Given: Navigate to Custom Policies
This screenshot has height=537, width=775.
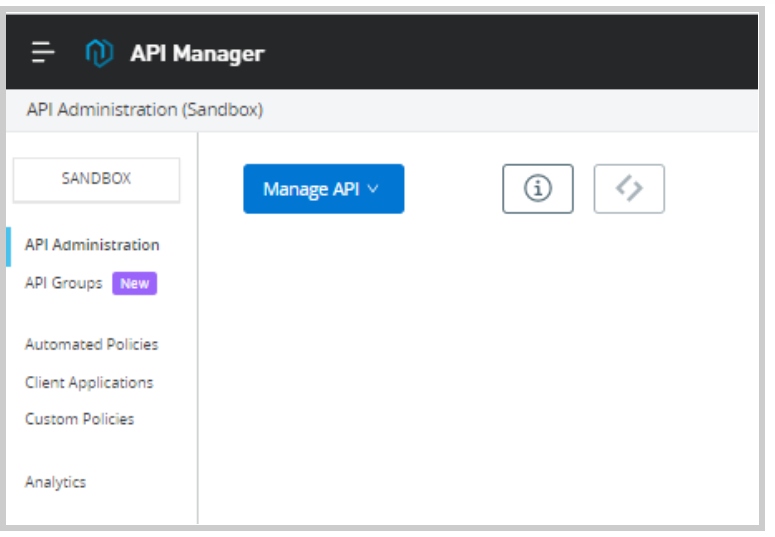Looking at the screenshot, I should click(80, 420).
